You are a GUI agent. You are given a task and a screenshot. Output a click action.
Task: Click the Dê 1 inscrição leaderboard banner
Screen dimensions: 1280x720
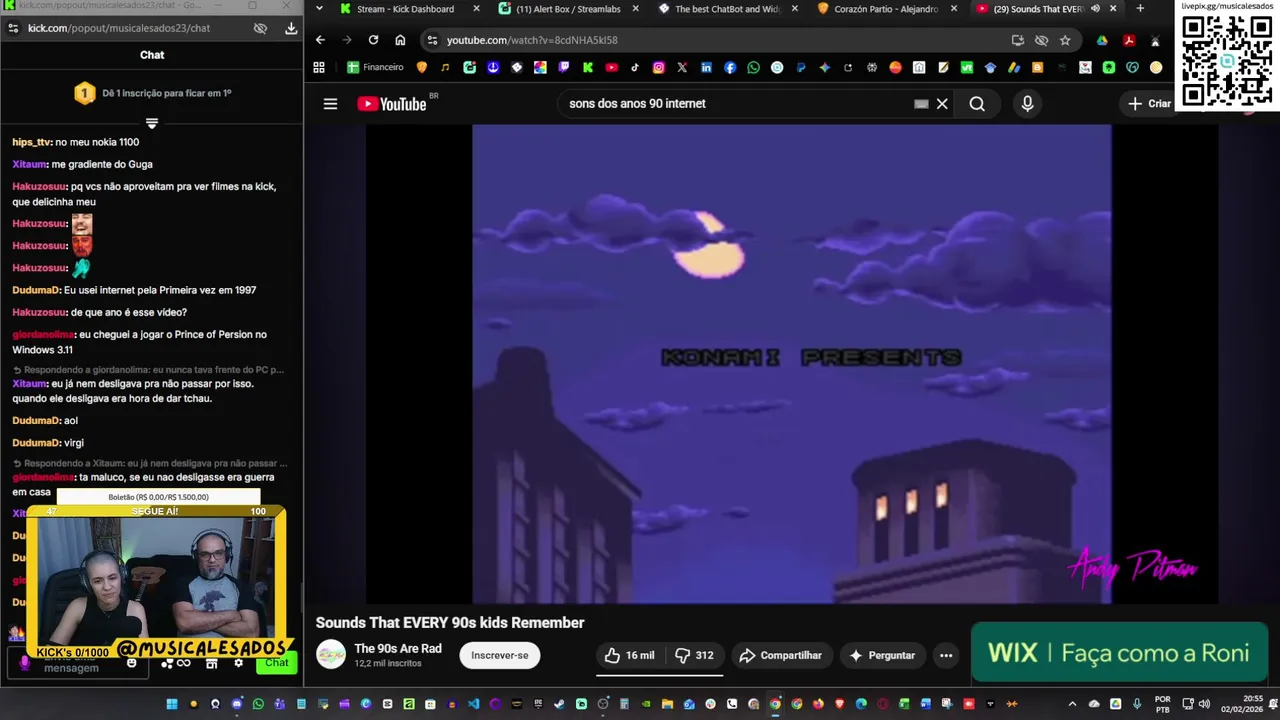click(x=152, y=93)
